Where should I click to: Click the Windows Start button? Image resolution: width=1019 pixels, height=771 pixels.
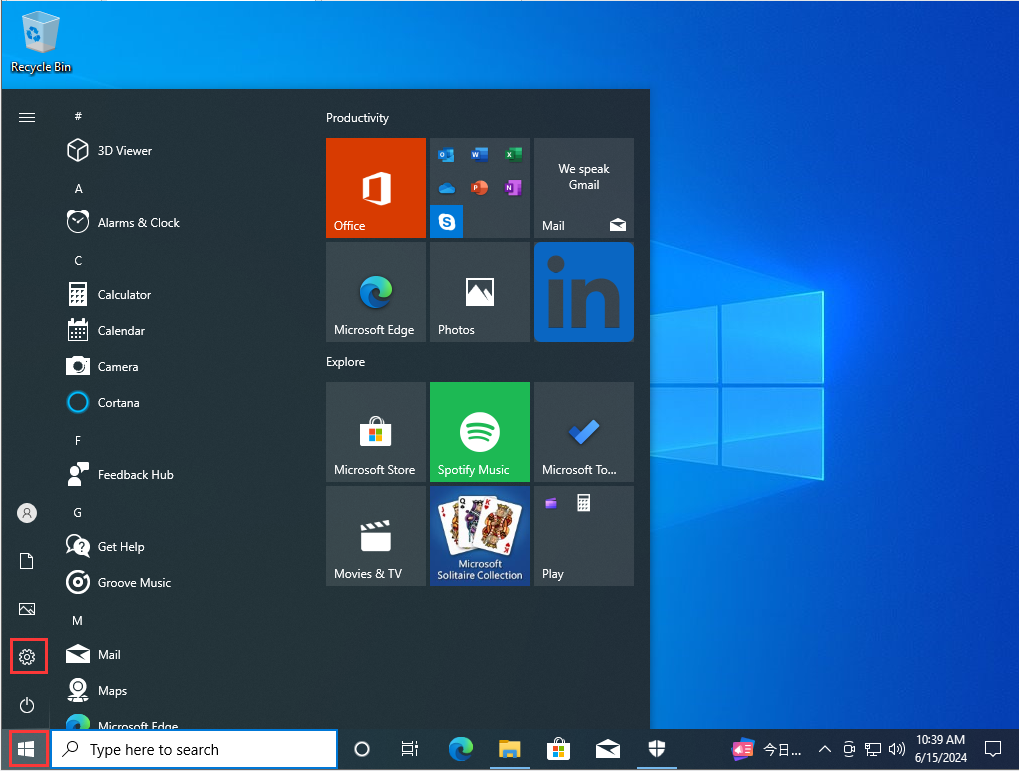point(27,750)
